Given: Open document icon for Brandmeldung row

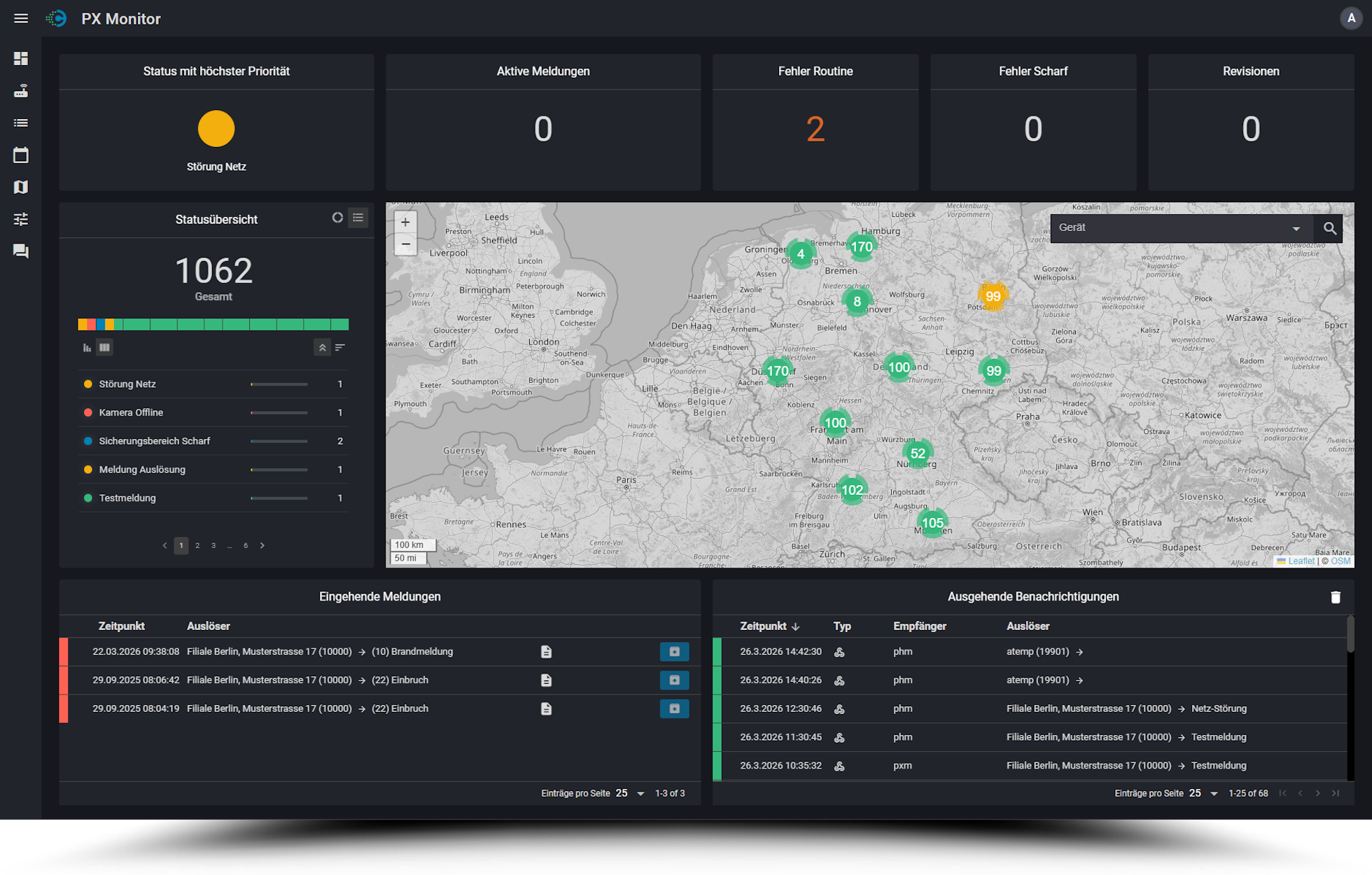Looking at the screenshot, I should click(x=546, y=652).
